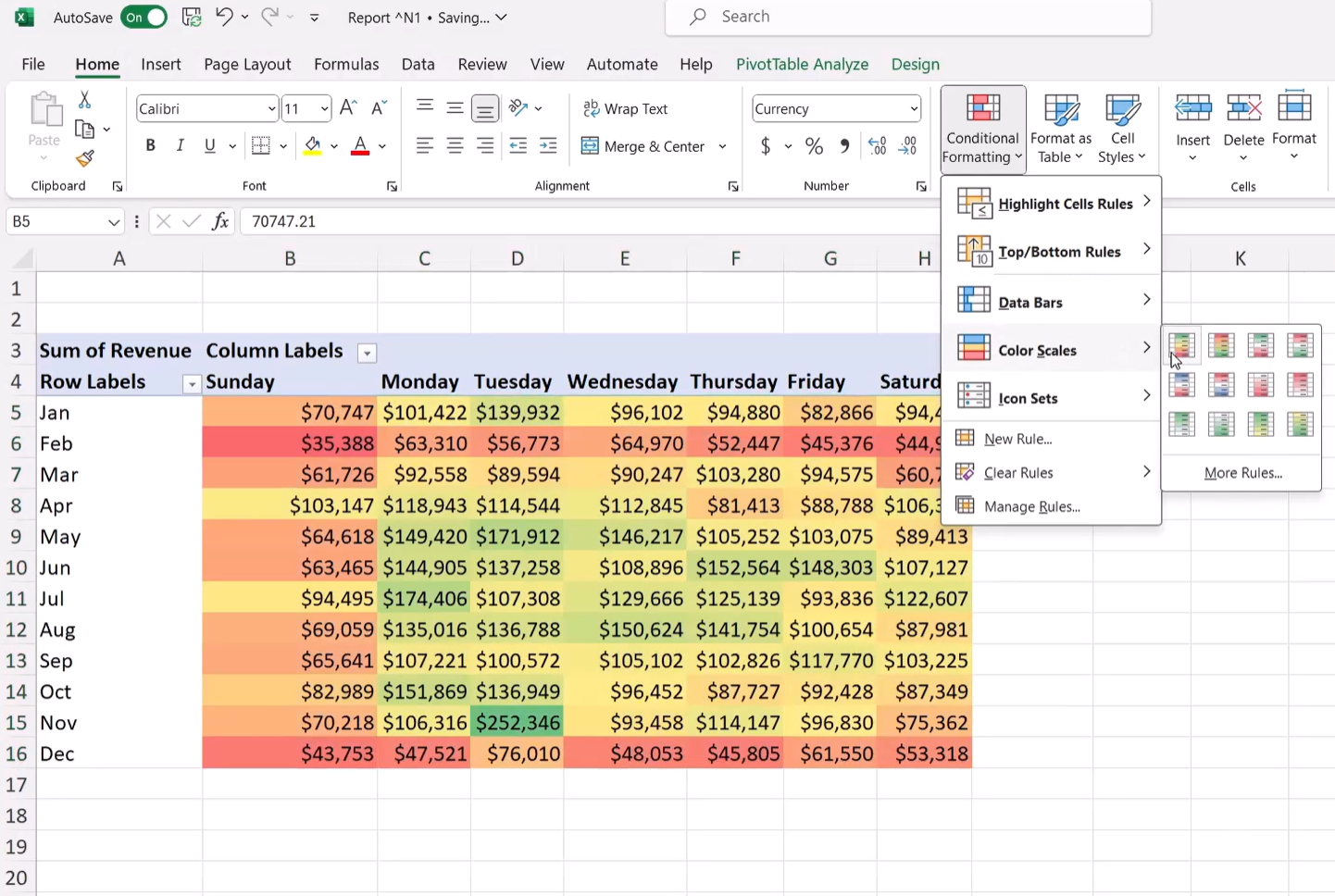Expand the Merge & Center arrow
Viewport: 1335px width, 896px height.
tap(722, 146)
